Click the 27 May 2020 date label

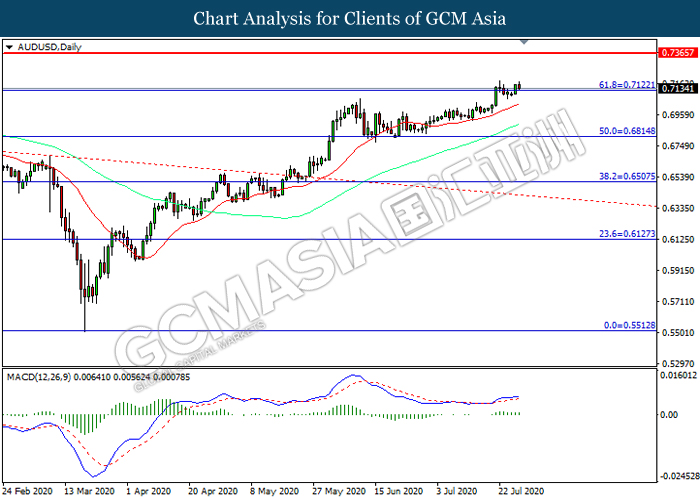point(334,492)
